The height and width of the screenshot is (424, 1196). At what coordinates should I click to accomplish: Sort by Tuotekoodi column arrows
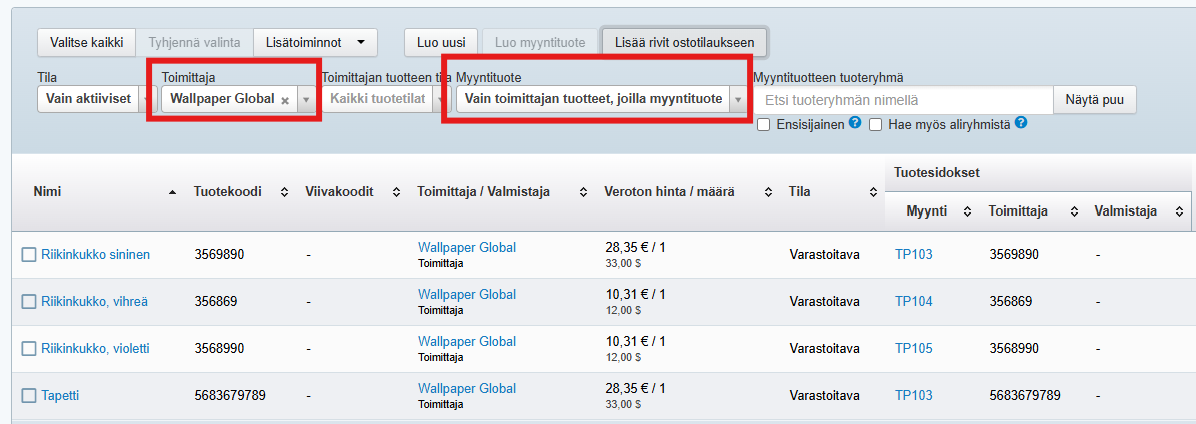point(284,191)
